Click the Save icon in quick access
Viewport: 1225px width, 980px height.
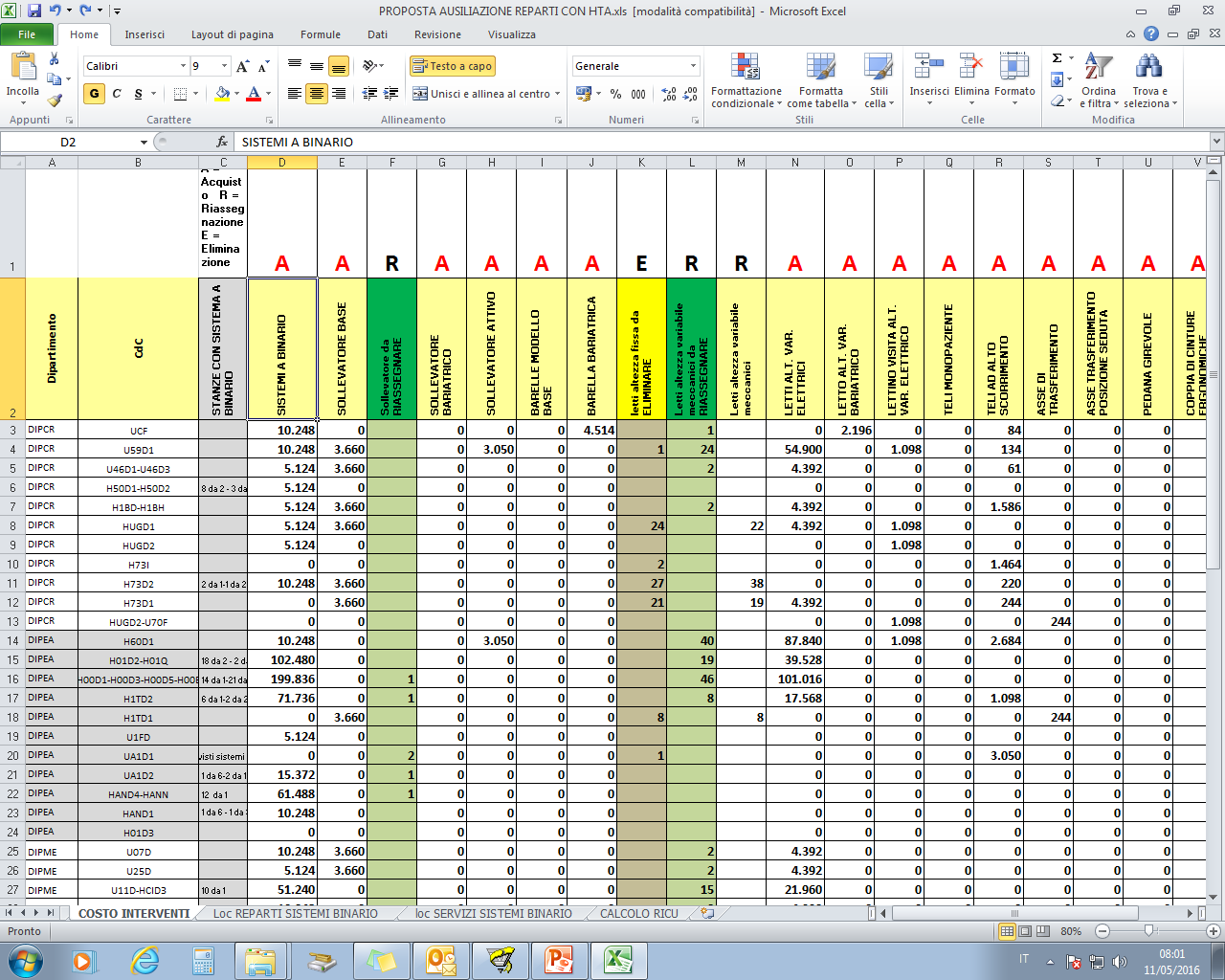coord(34,11)
